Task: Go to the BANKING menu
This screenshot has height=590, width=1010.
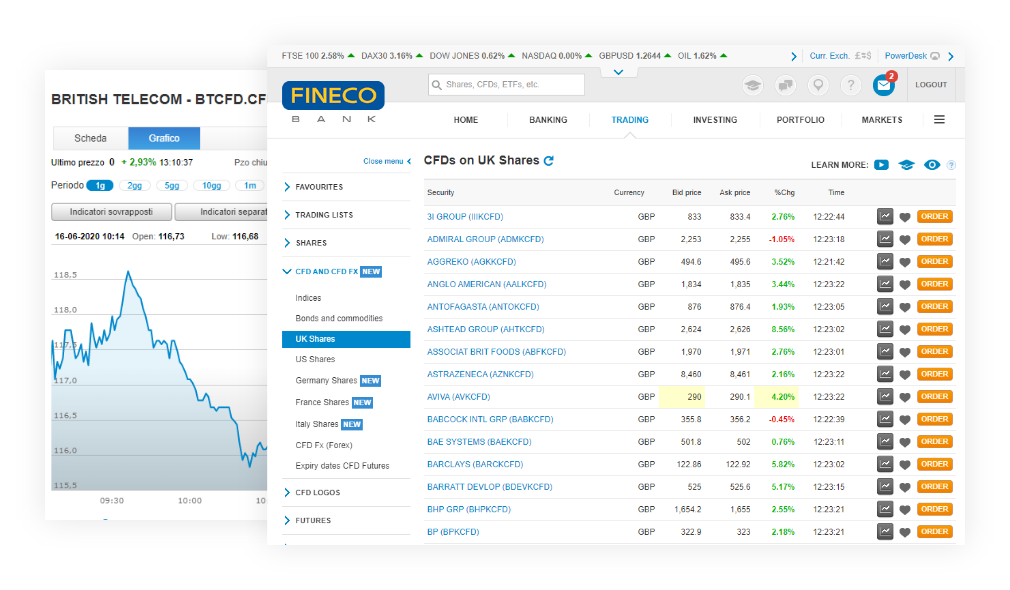Action: 548,120
